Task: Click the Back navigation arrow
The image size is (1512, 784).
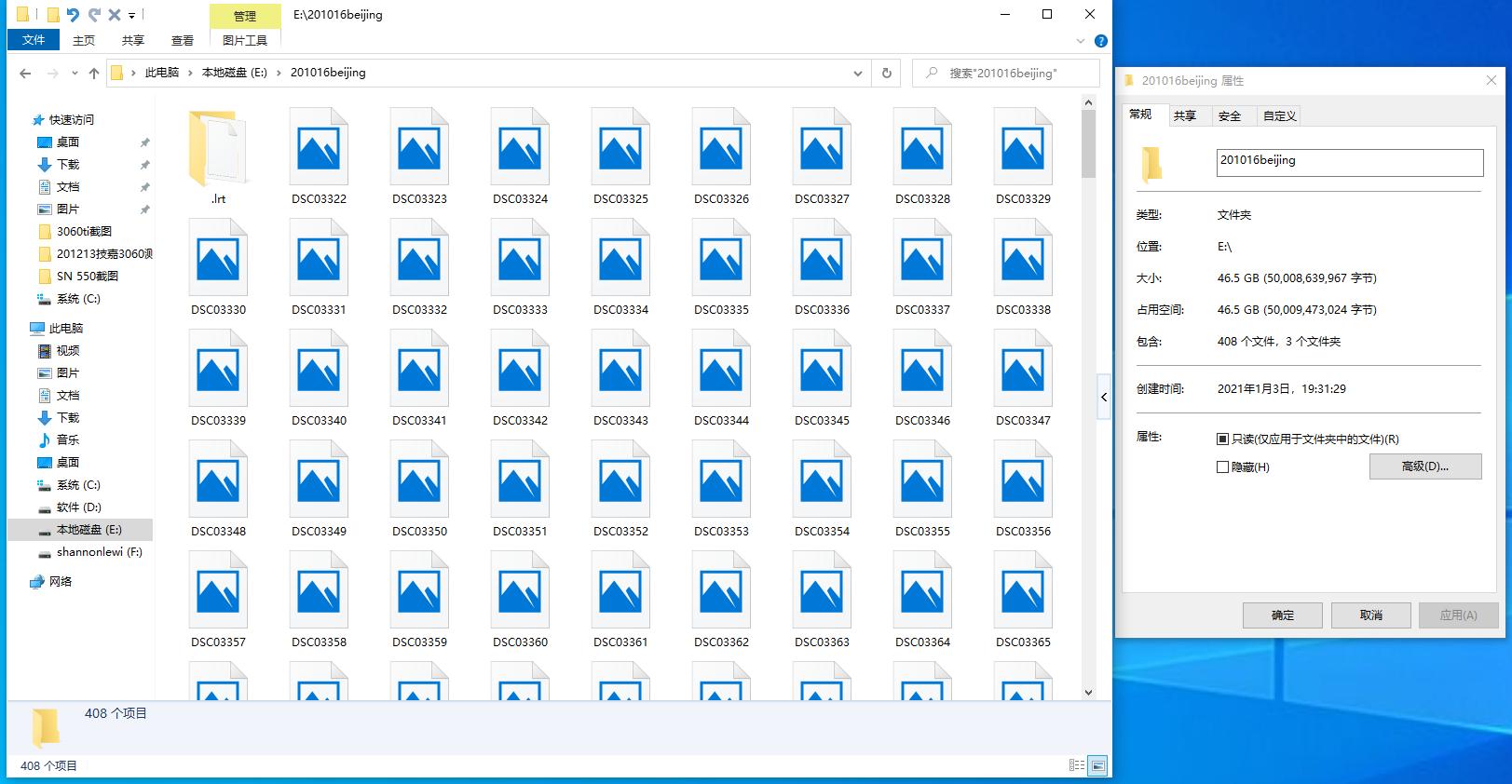Action: point(25,74)
